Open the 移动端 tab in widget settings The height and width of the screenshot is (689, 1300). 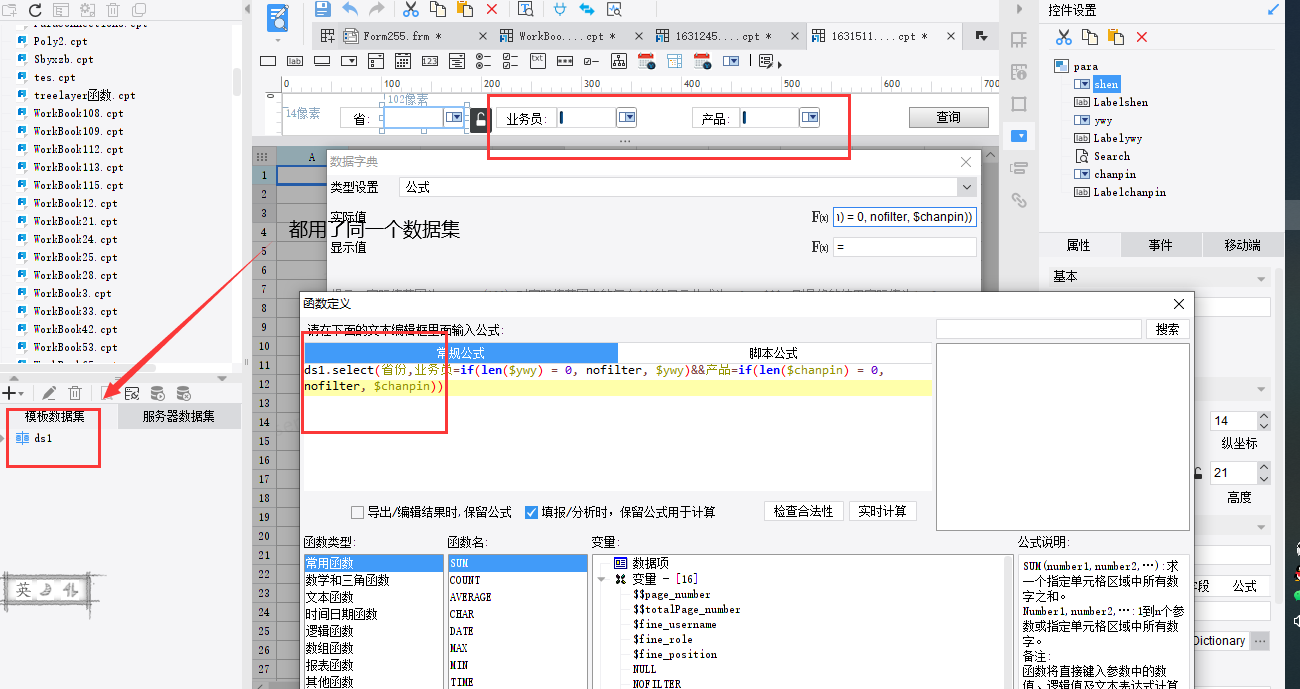point(1243,245)
